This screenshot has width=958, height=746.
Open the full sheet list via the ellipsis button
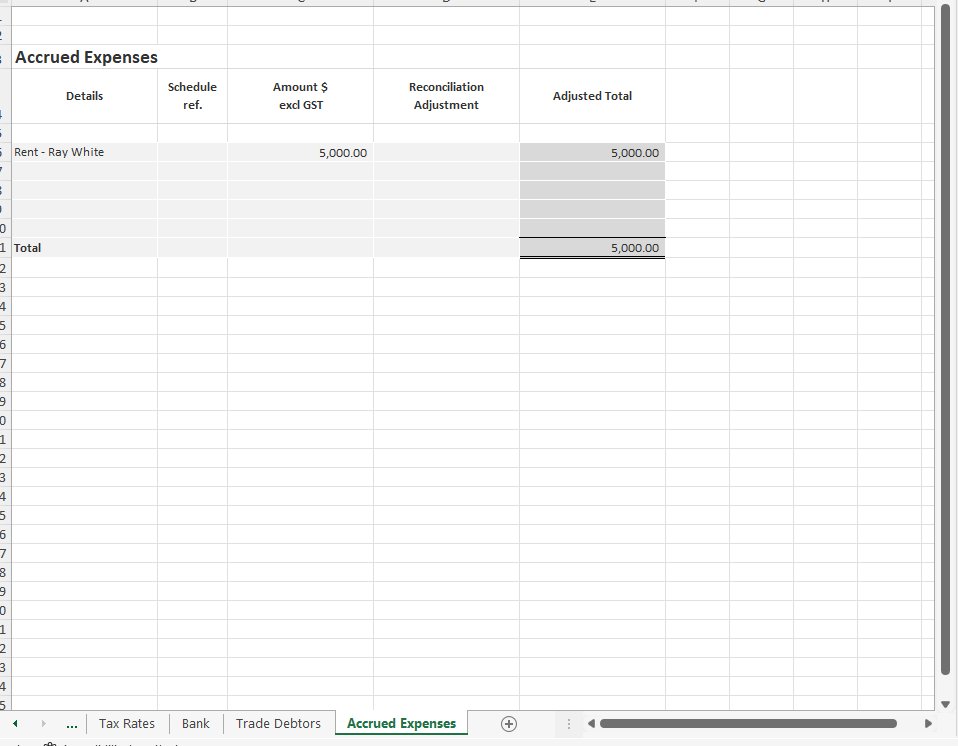coord(71,723)
